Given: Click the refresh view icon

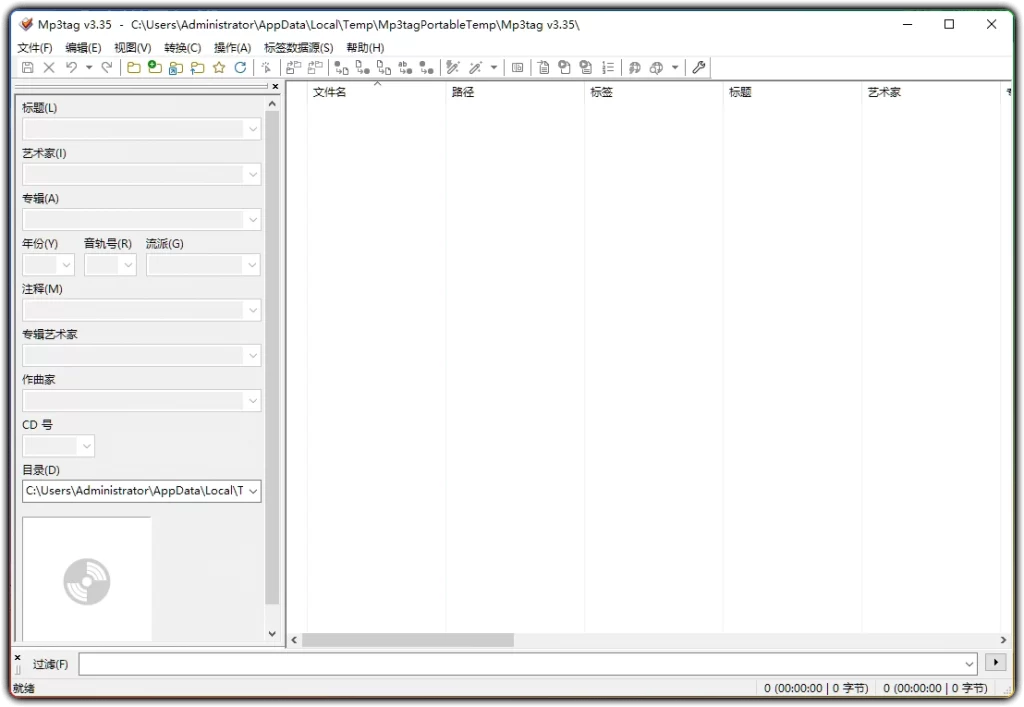Looking at the screenshot, I should [x=240, y=67].
